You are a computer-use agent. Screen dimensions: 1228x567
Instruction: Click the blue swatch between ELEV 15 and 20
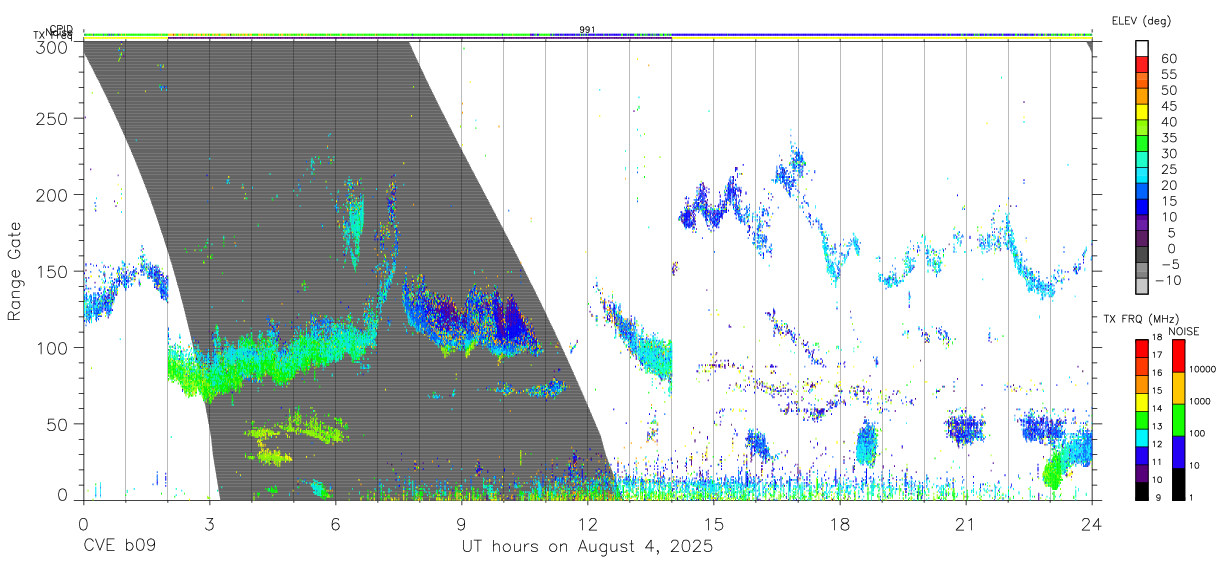(x=1143, y=192)
